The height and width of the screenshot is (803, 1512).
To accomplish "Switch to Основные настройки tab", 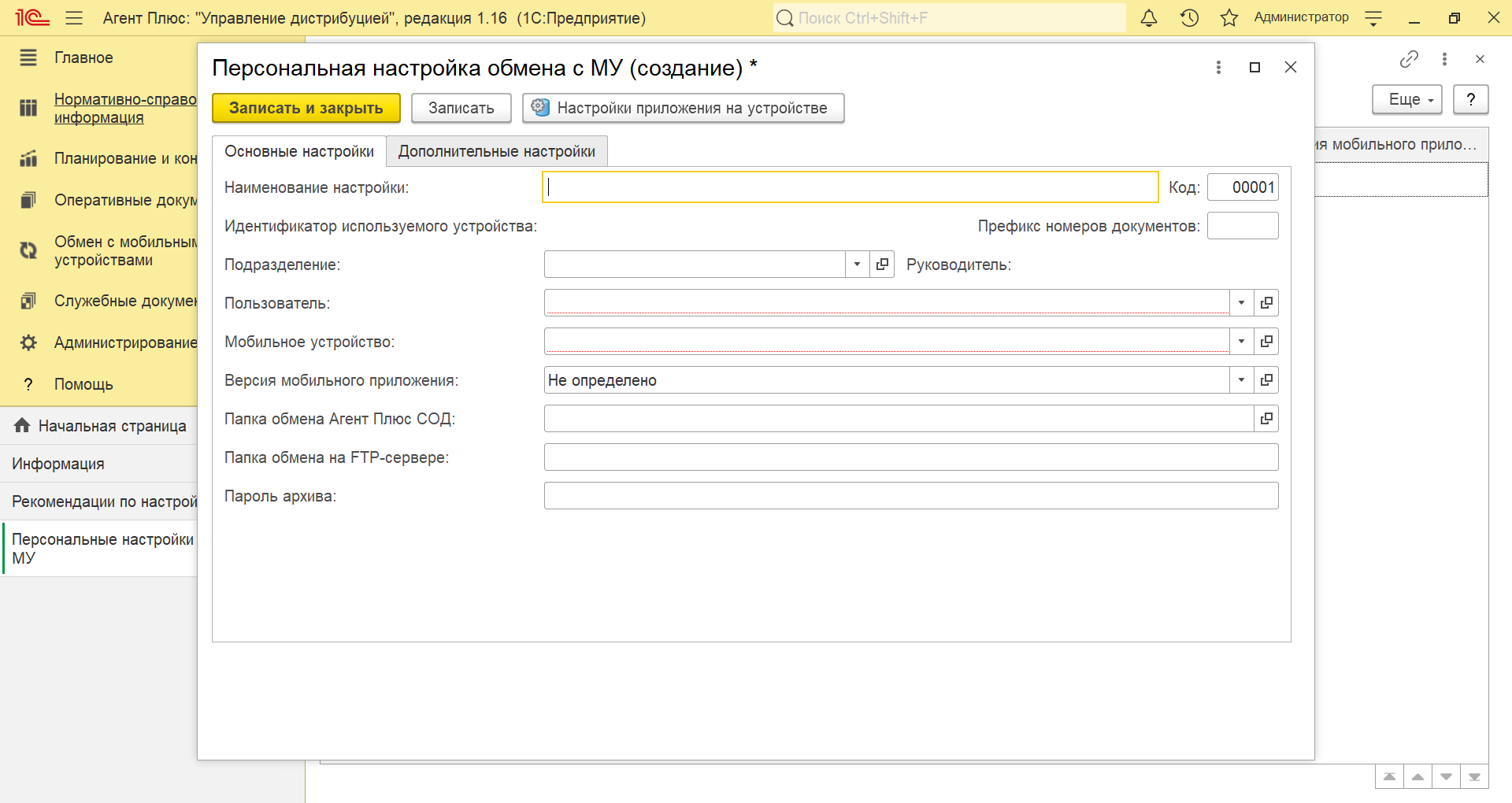I will tap(299, 151).
